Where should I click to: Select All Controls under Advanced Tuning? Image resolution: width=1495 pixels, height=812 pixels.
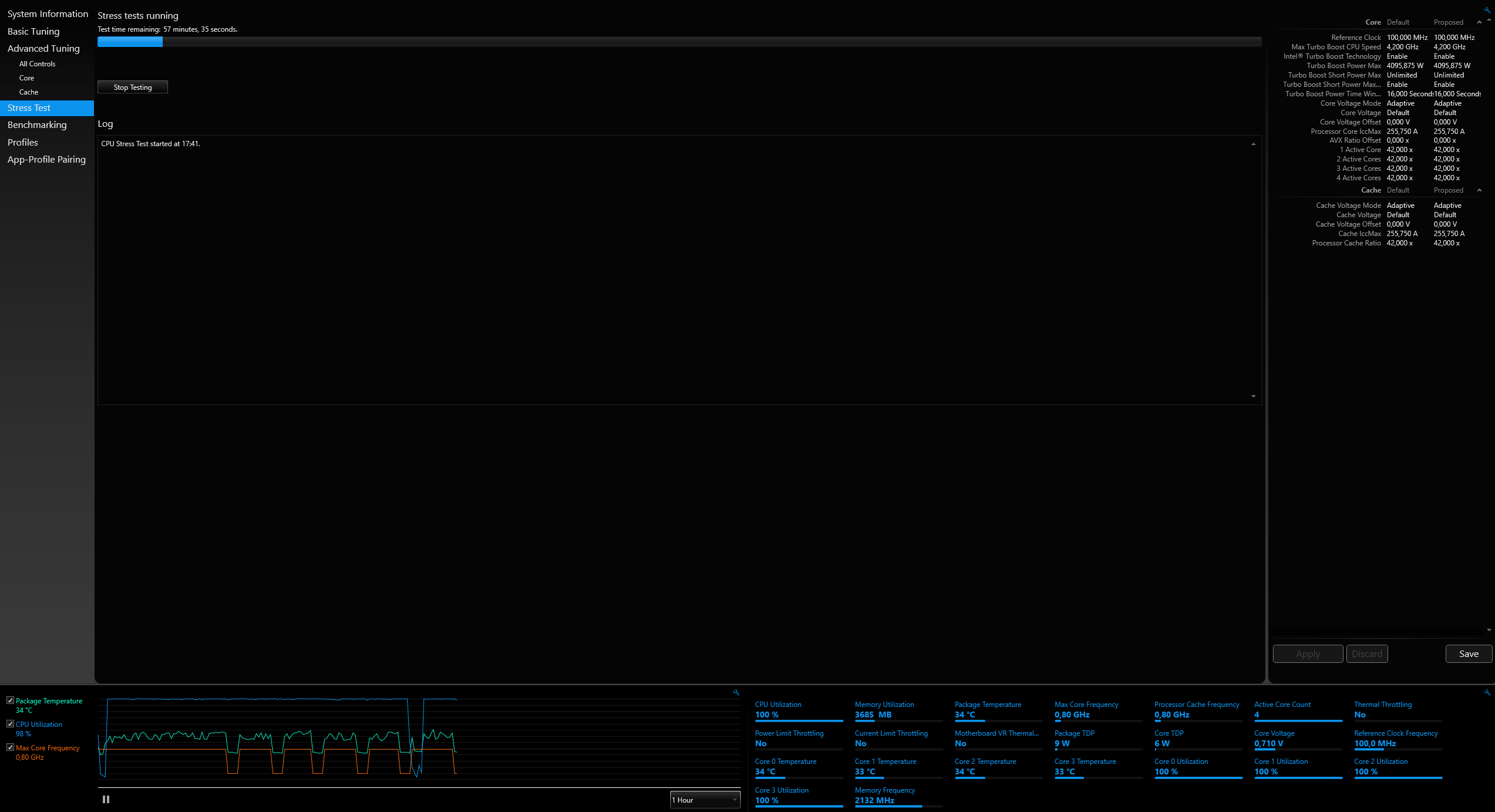pyautogui.click(x=37, y=64)
